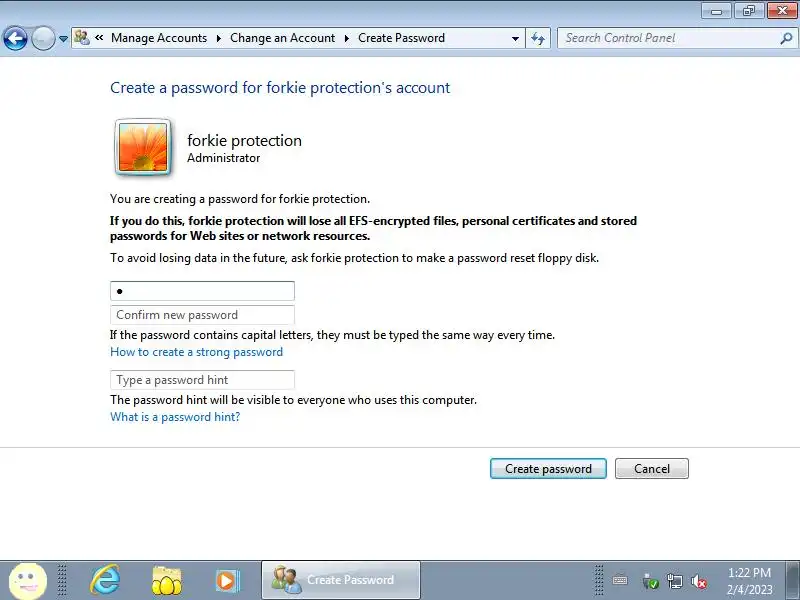
Task: Open How to create a strong password
Action: [196, 352]
